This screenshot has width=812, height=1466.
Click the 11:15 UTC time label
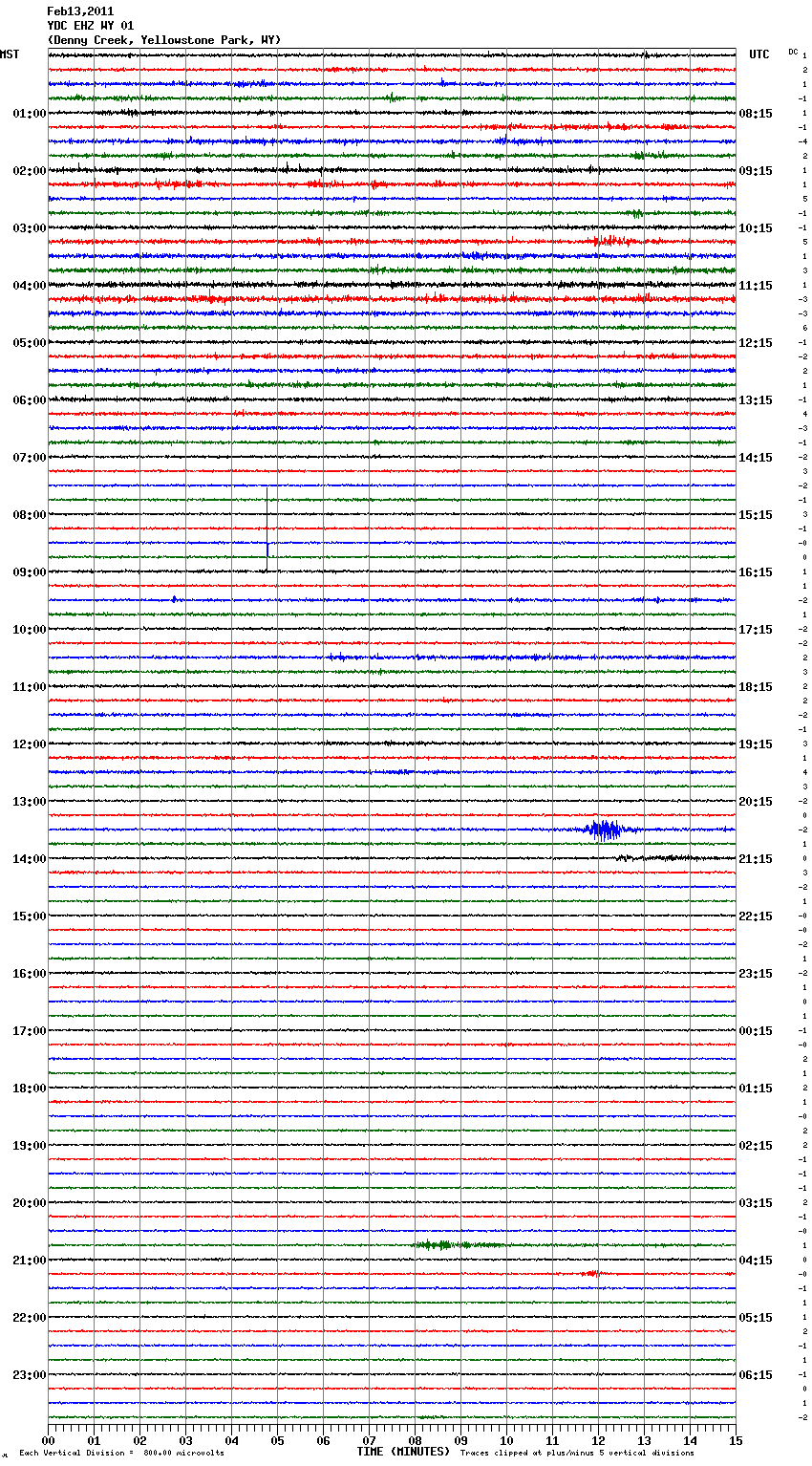click(x=756, y=286)
